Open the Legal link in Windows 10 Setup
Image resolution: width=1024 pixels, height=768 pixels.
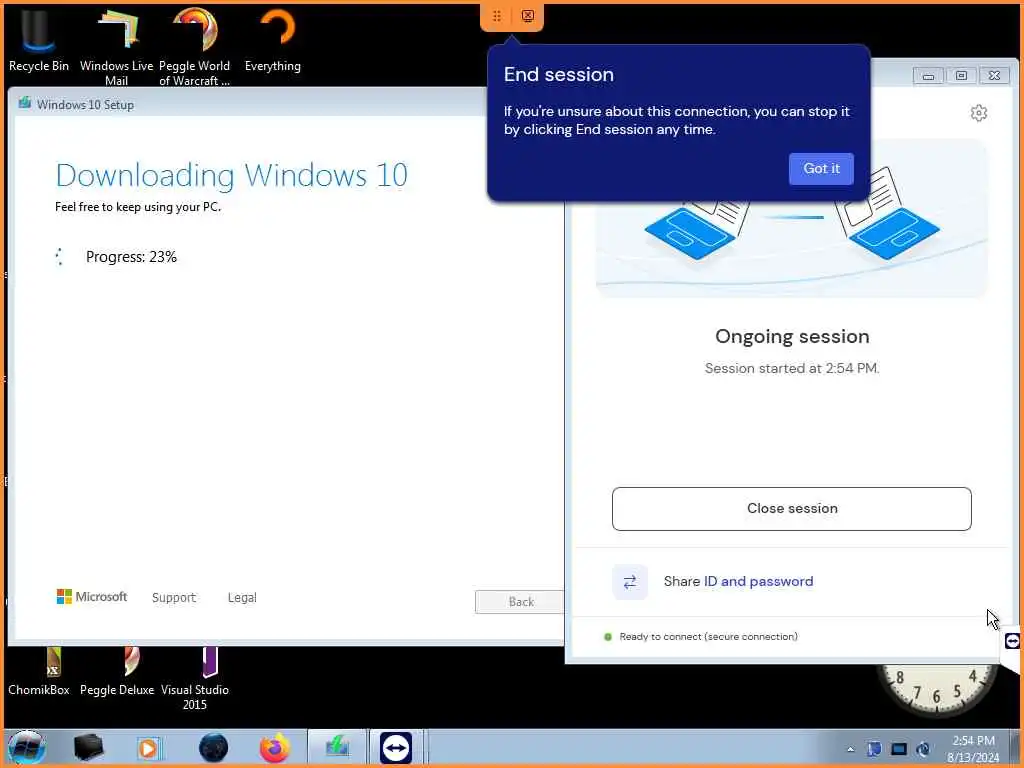tap(242, 598)
